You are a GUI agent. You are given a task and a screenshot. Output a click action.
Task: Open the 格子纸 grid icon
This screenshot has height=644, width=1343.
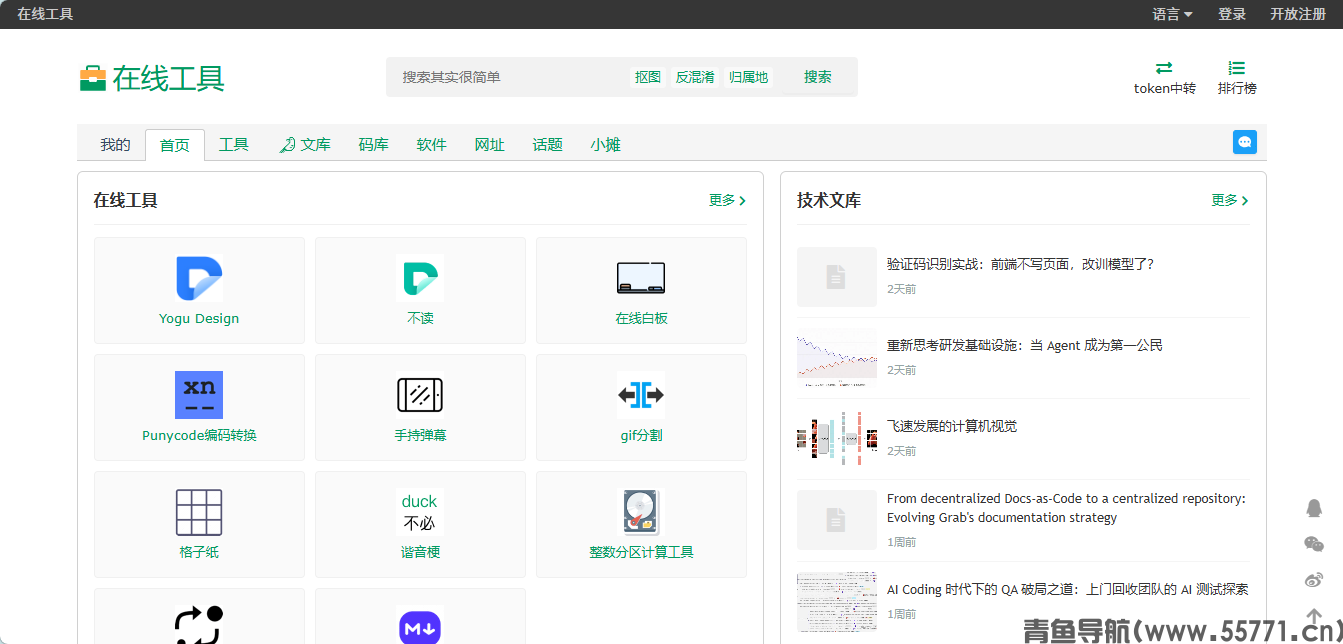coord(199,512)
